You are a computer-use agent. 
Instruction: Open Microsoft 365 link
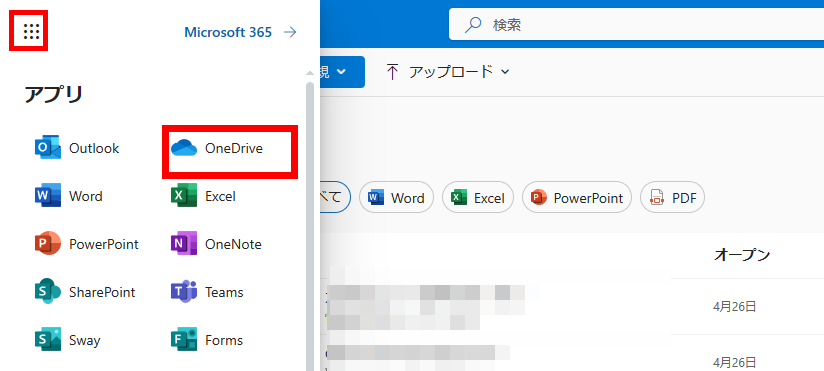(x=240, y=33)
